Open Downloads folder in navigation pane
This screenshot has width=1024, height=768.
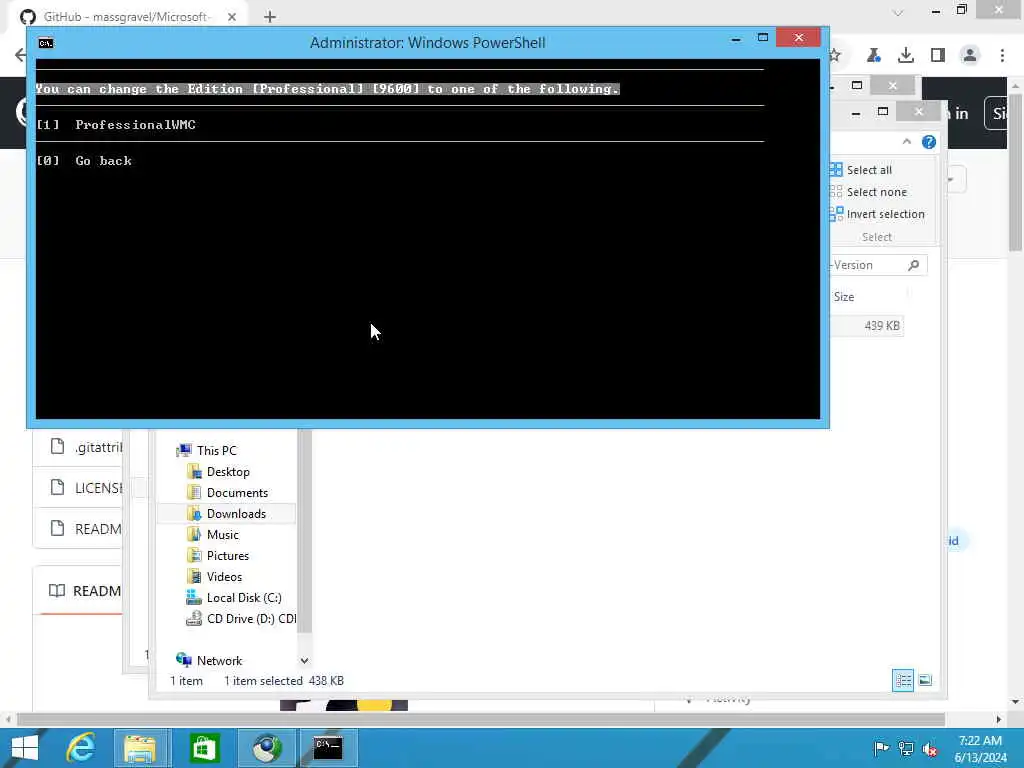click(x=236, y=513)
